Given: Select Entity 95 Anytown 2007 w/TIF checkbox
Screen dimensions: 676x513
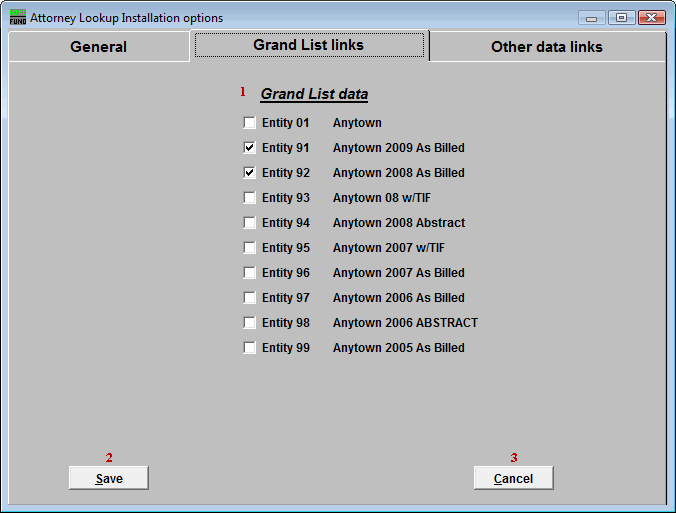Looking at the screenshot, I should (x=249, y=248).
